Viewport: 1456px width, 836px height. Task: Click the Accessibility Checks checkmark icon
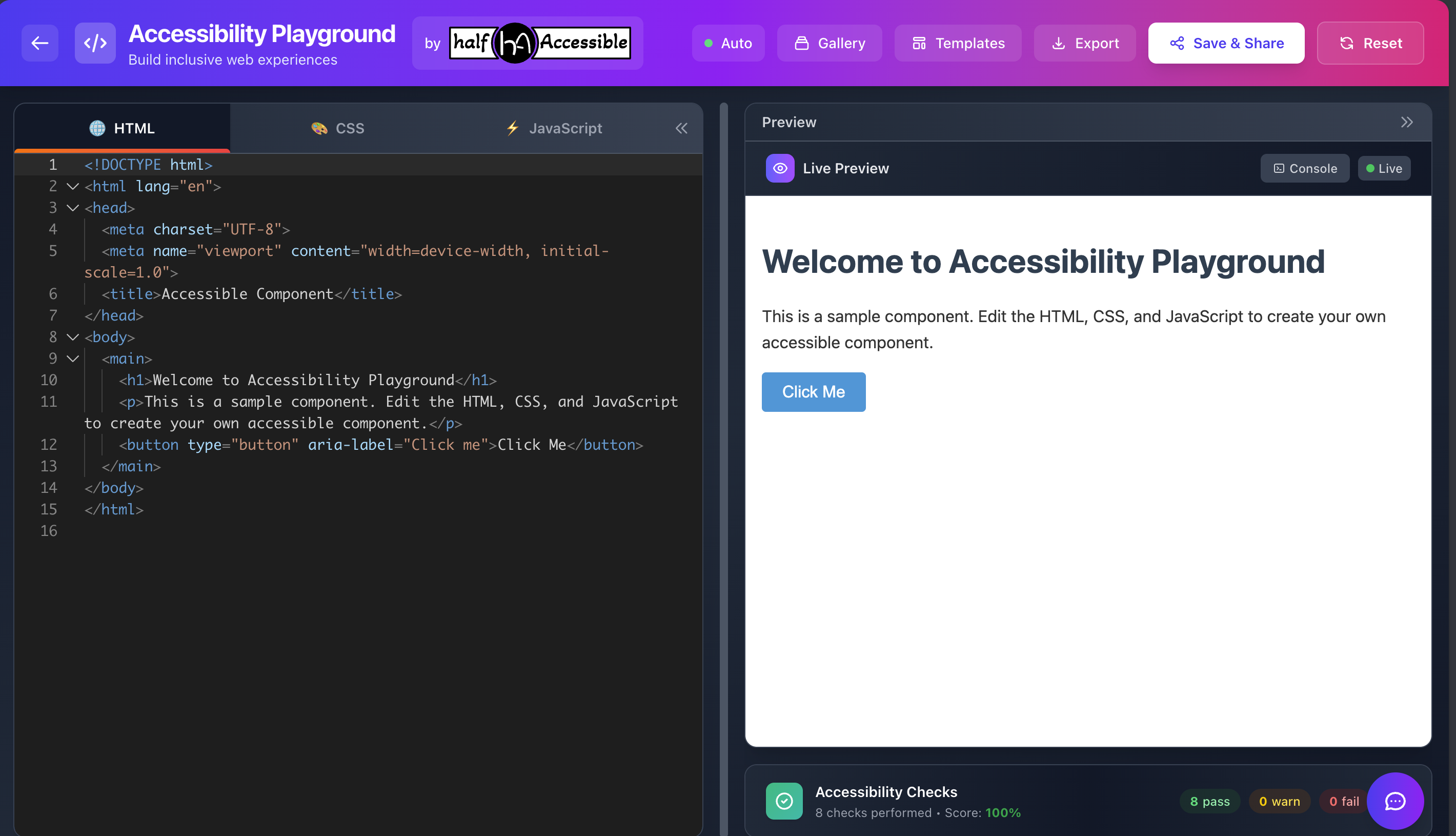(783, 801)
